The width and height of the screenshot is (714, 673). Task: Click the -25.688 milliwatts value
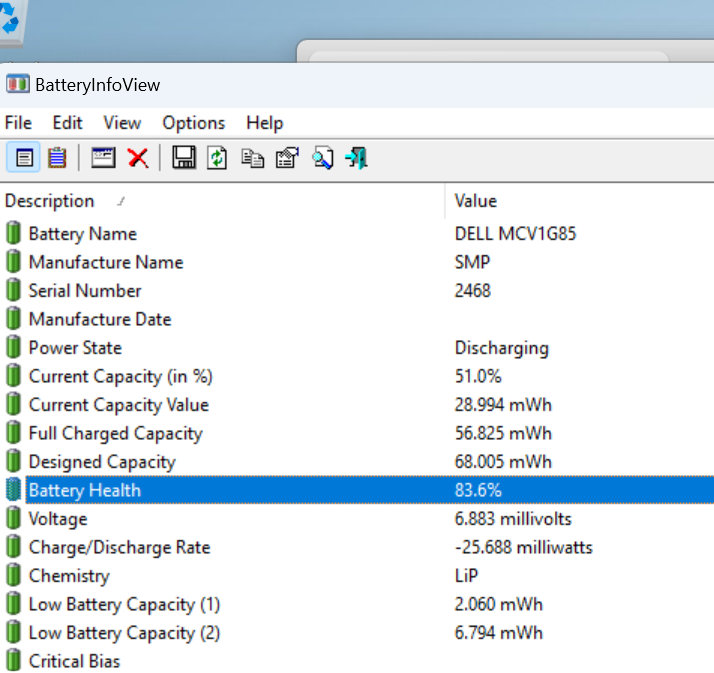pyautogui.click(x=524, y=547)
